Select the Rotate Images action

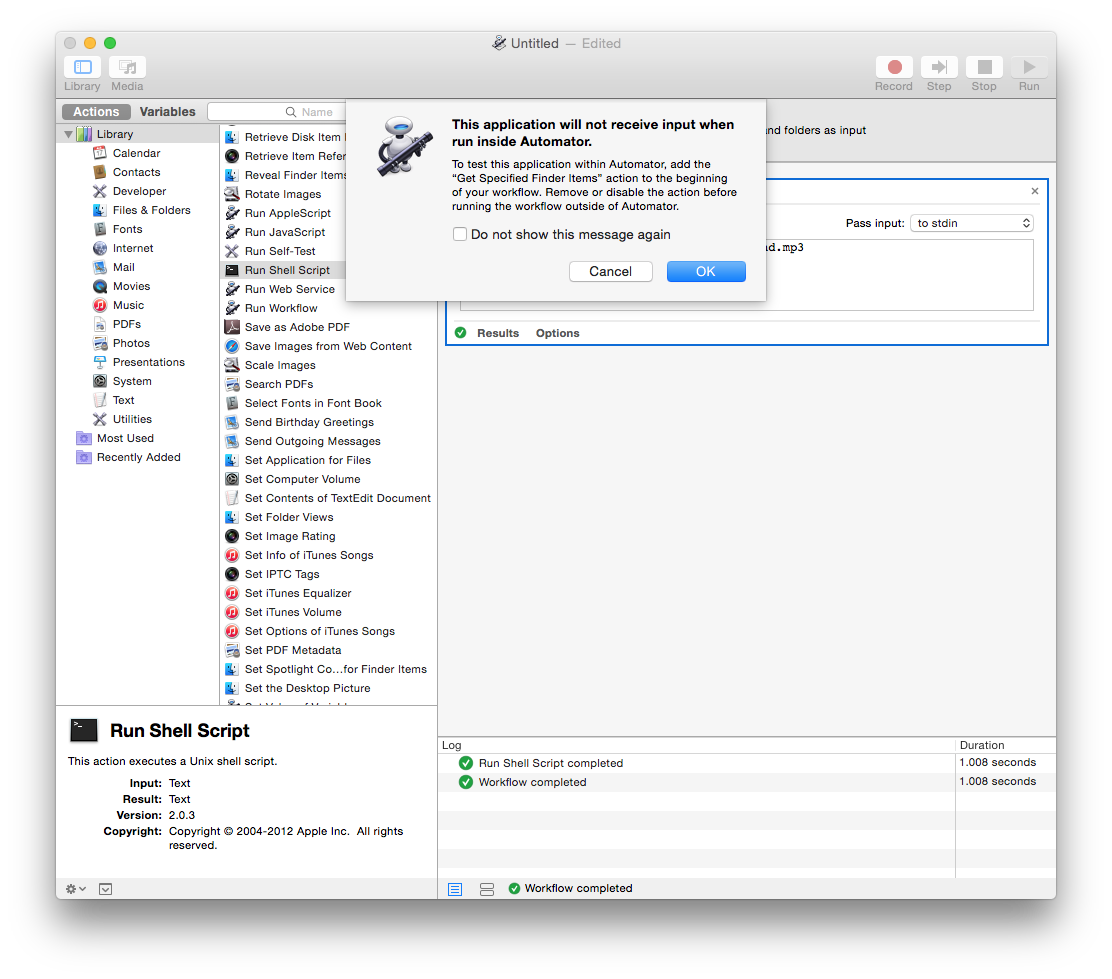(284, 194)
